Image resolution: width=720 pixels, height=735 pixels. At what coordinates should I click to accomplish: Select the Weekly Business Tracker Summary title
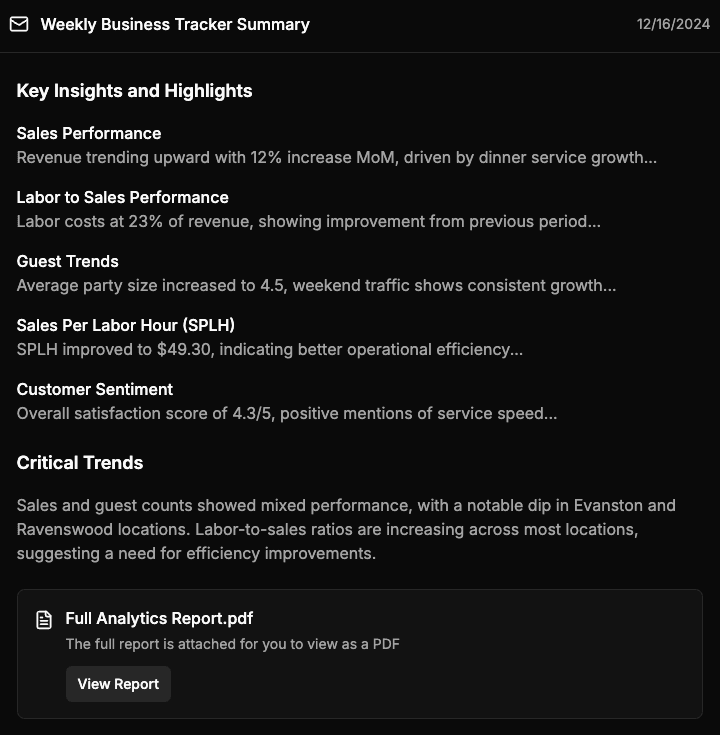(175, 25)
